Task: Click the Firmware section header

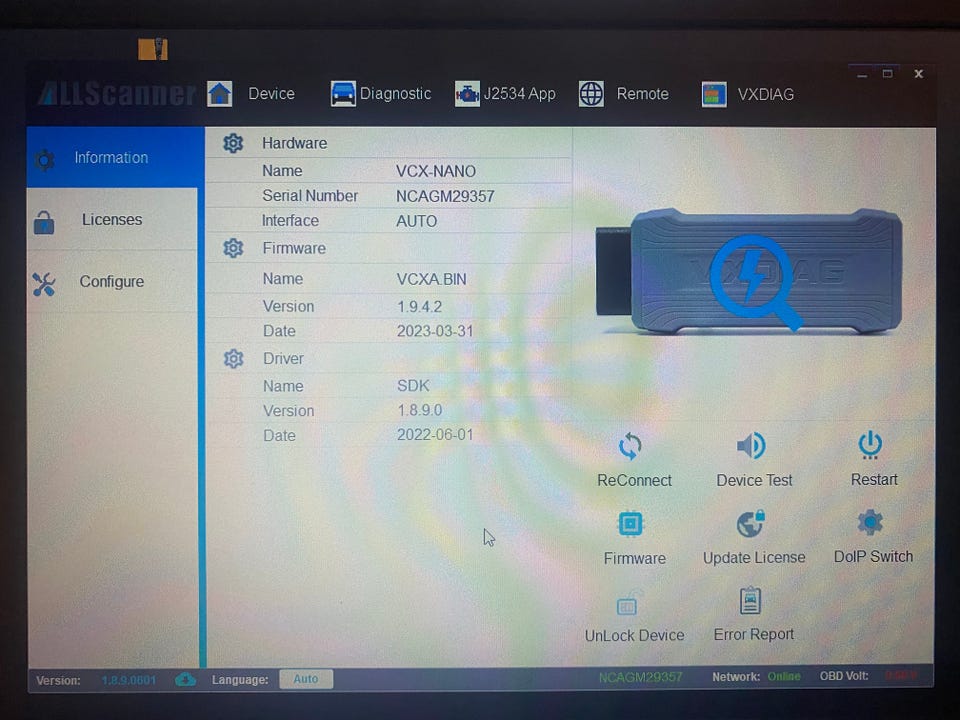Action: tap(294, 248)
